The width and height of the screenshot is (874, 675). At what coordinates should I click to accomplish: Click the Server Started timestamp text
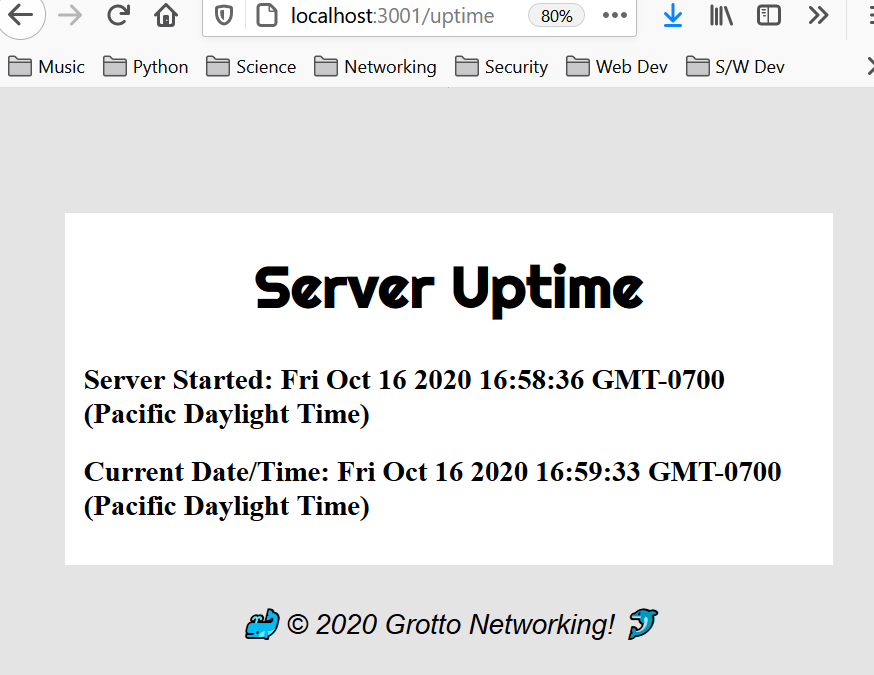[x=404, y=397]
